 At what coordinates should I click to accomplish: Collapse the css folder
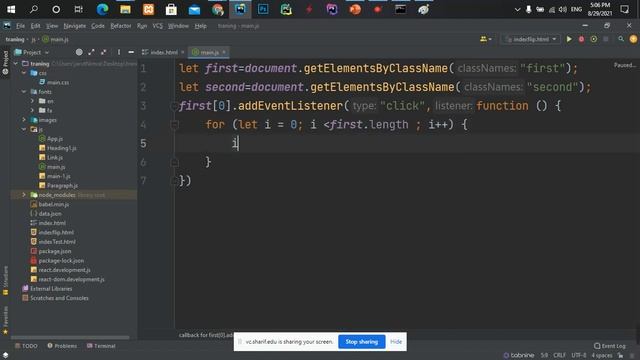click(24, 73)
